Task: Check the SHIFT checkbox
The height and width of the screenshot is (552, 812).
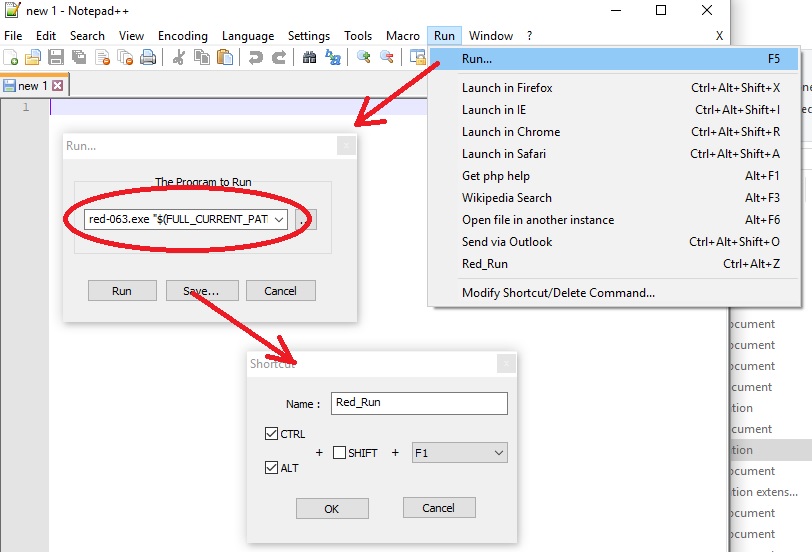Action: point(339,453)
